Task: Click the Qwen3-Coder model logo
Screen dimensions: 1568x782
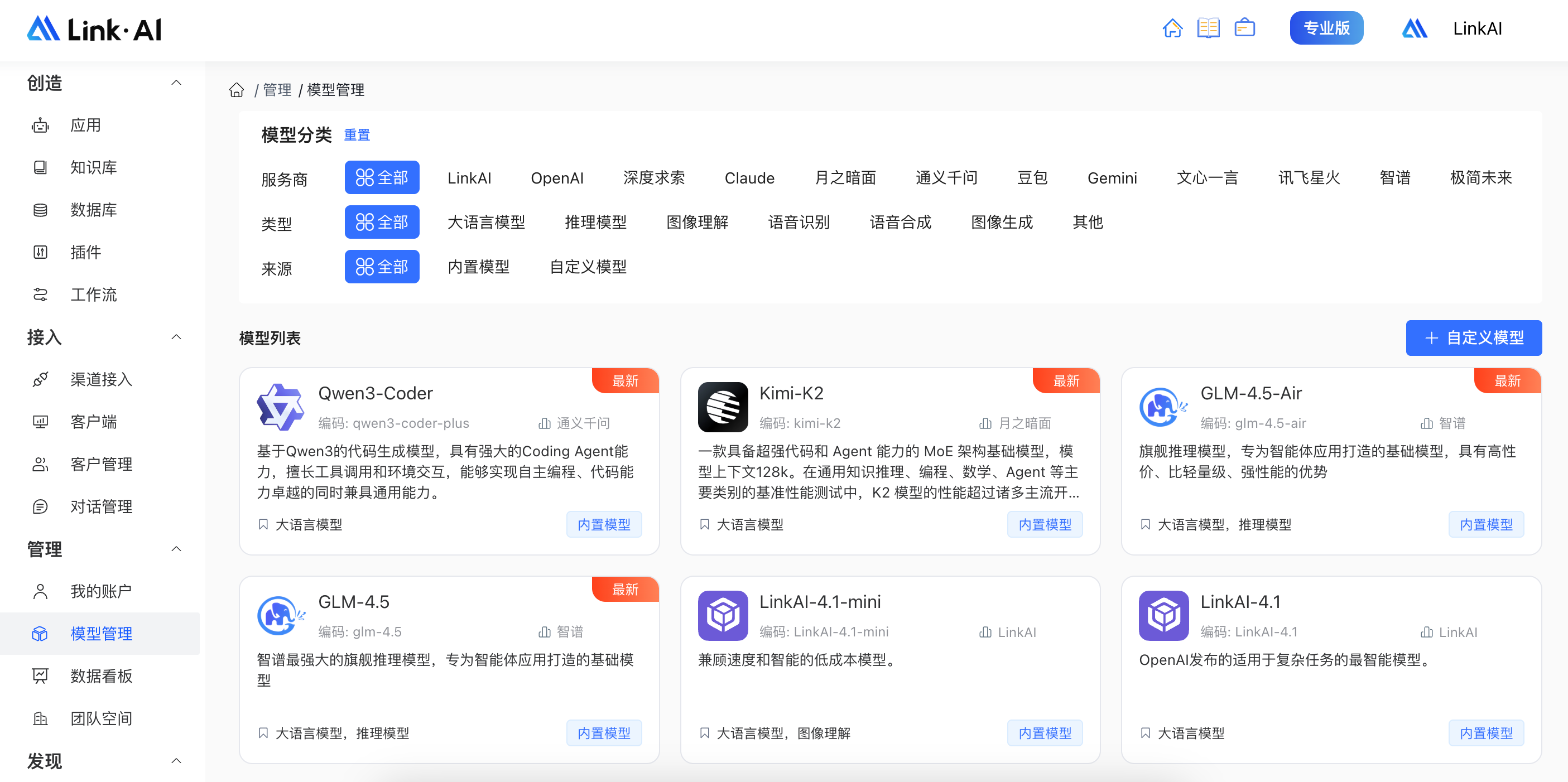Action: coord(281,407)
